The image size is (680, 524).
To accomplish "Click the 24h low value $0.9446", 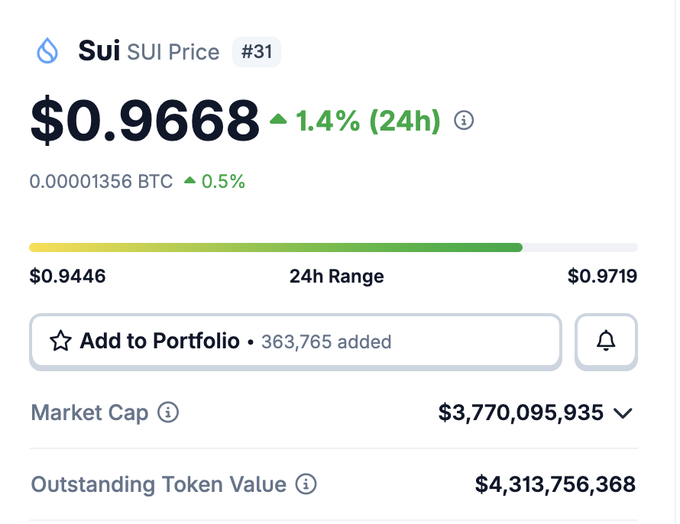I will pos(68,276).
